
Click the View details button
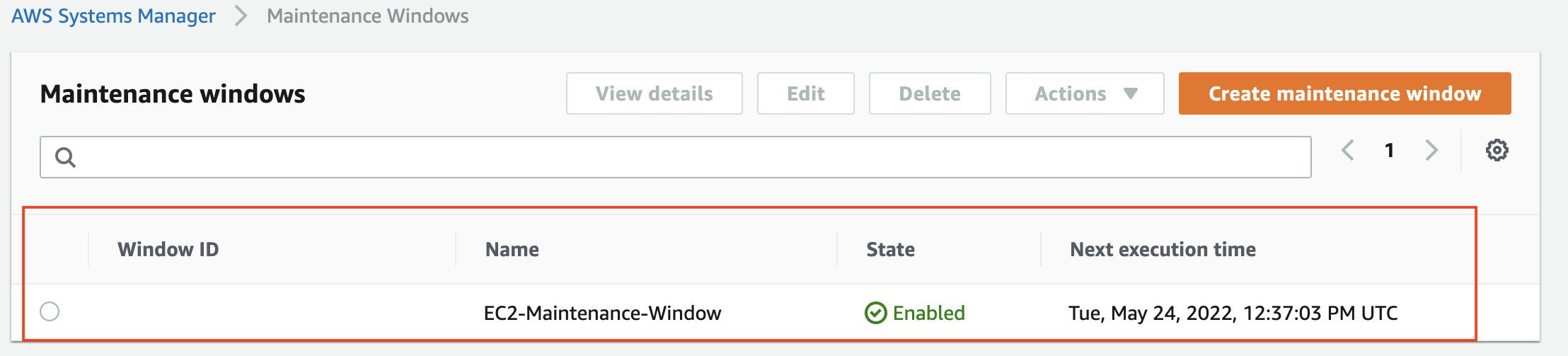(655, 93)
